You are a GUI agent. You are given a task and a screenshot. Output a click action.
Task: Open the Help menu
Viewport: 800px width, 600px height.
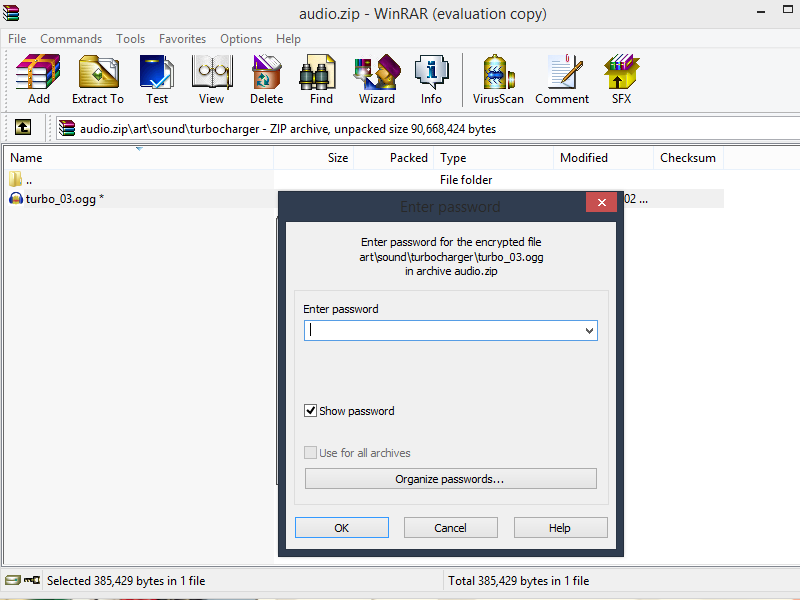coord(288,39)
